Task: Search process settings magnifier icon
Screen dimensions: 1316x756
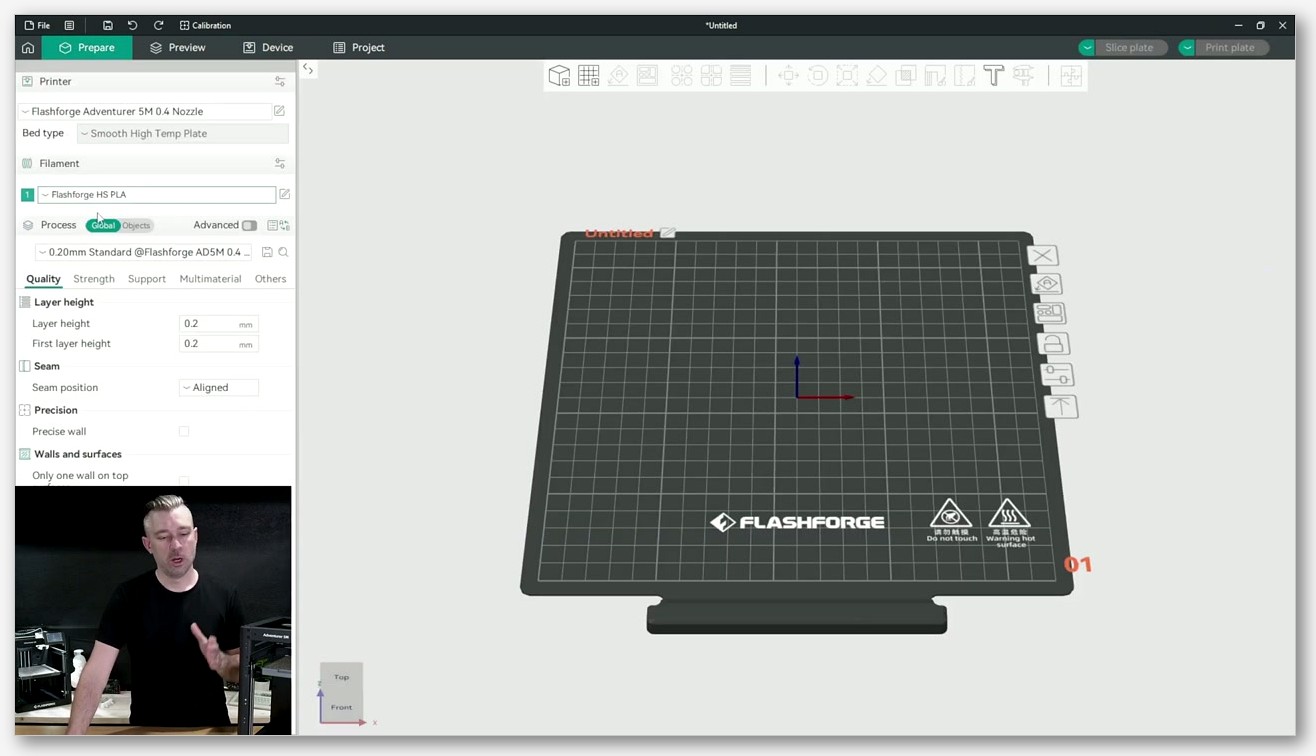Action: click(284, 252)
